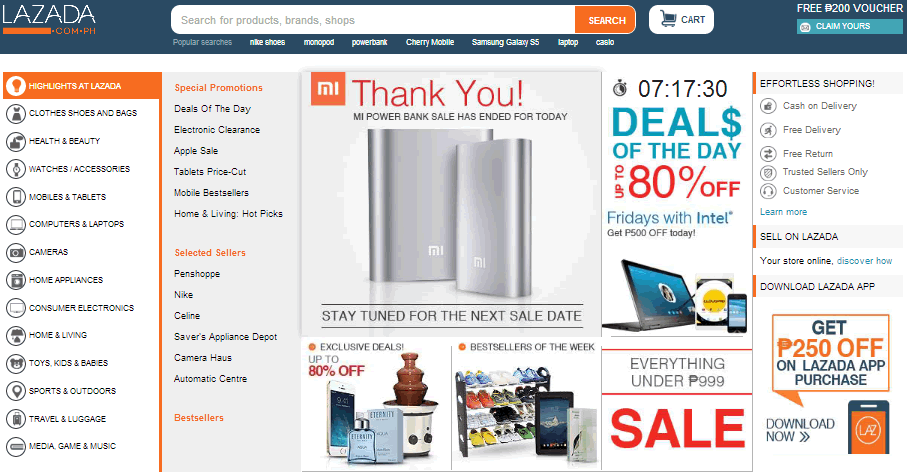The height and width of the screenshot is (476, 907).
Task: Open the Free Return arrows icon
Action: (x=768, y=154)
